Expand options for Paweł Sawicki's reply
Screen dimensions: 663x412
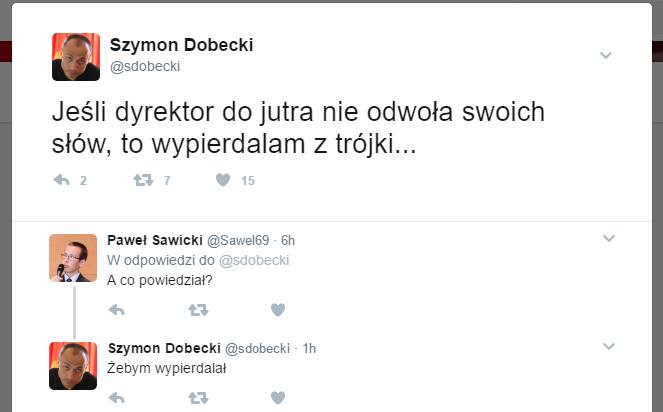607,239
